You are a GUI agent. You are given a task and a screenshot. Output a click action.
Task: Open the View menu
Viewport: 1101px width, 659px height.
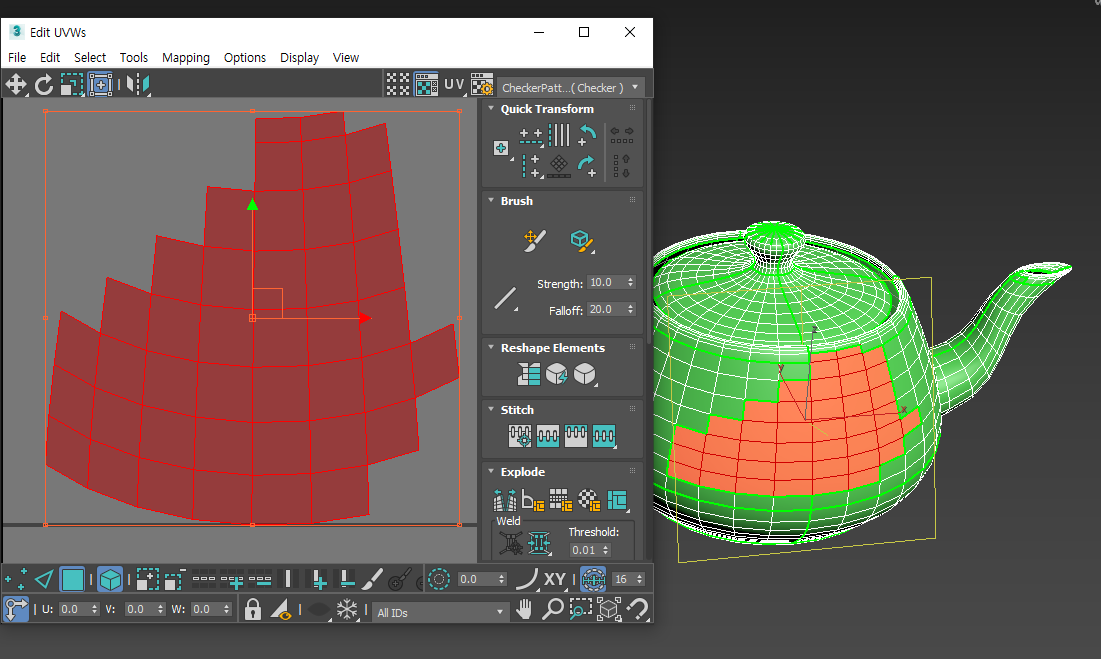pos(345,58)
